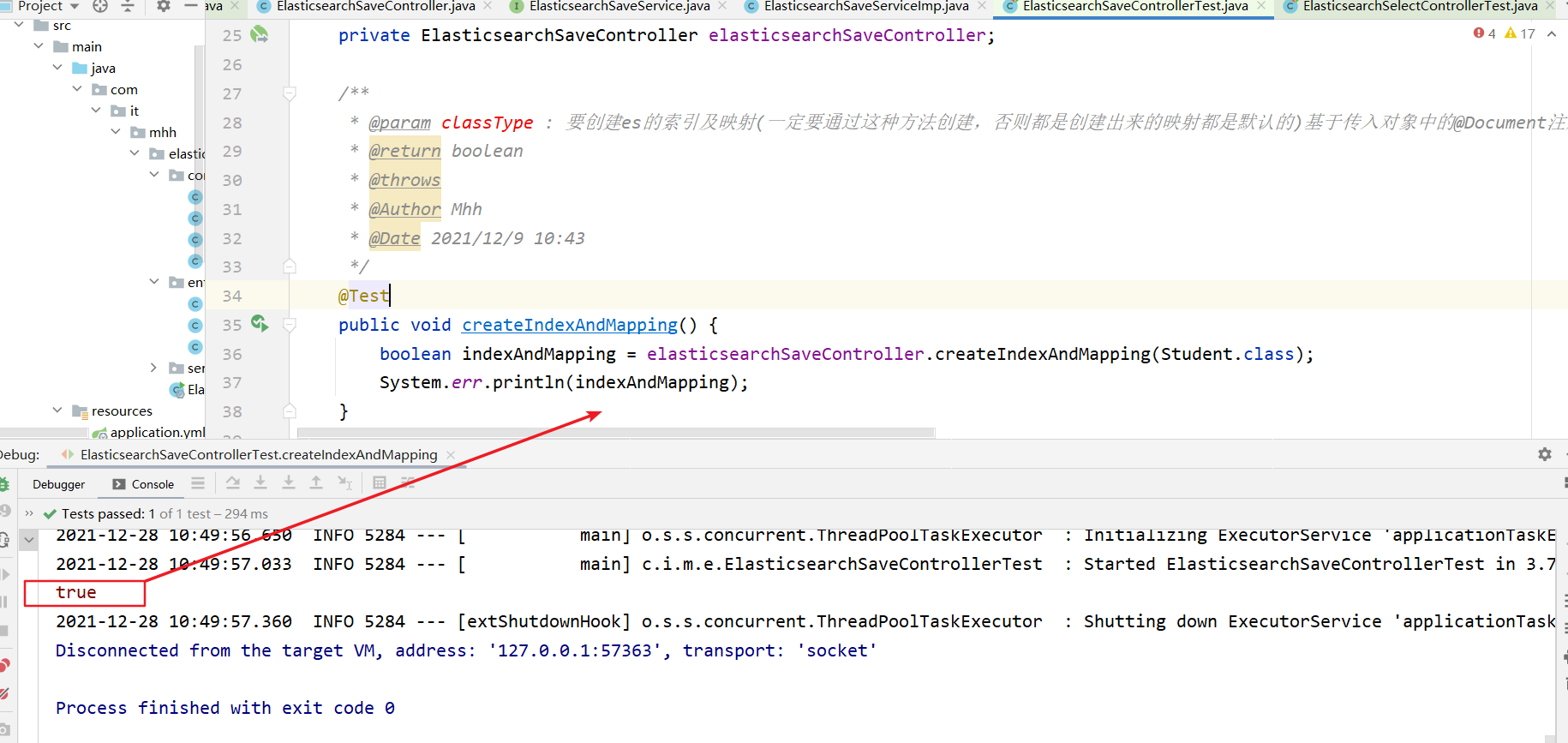Click Step Out debug icon
The image size is (1568, 743).
click(x=316, y=483)
